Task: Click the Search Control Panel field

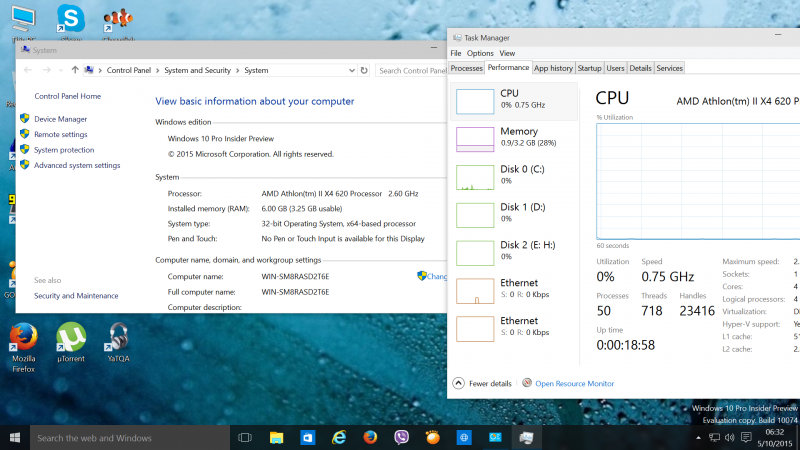Action: coord(411,70)
